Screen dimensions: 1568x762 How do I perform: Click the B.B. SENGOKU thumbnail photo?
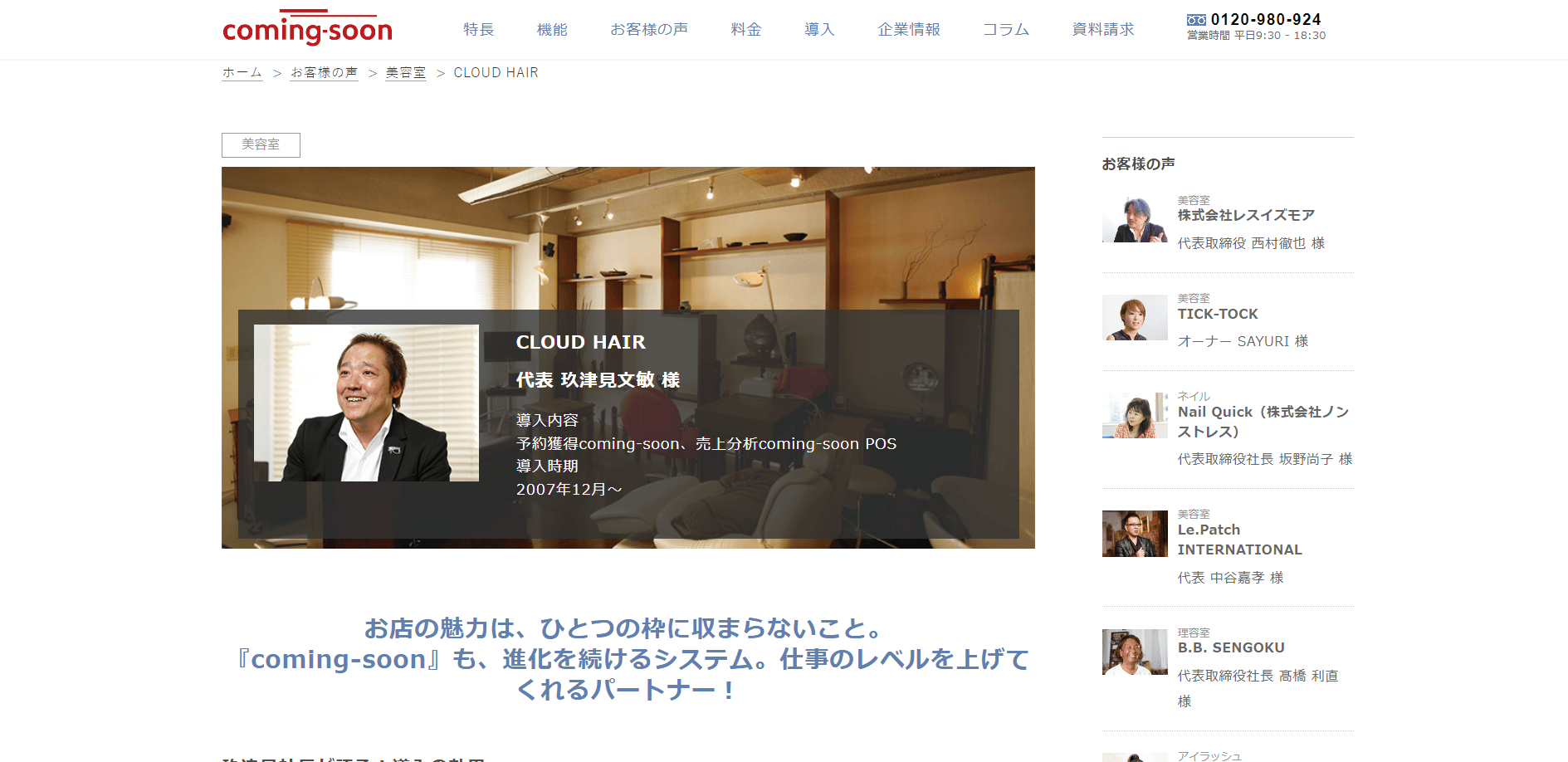point(1135,652)
